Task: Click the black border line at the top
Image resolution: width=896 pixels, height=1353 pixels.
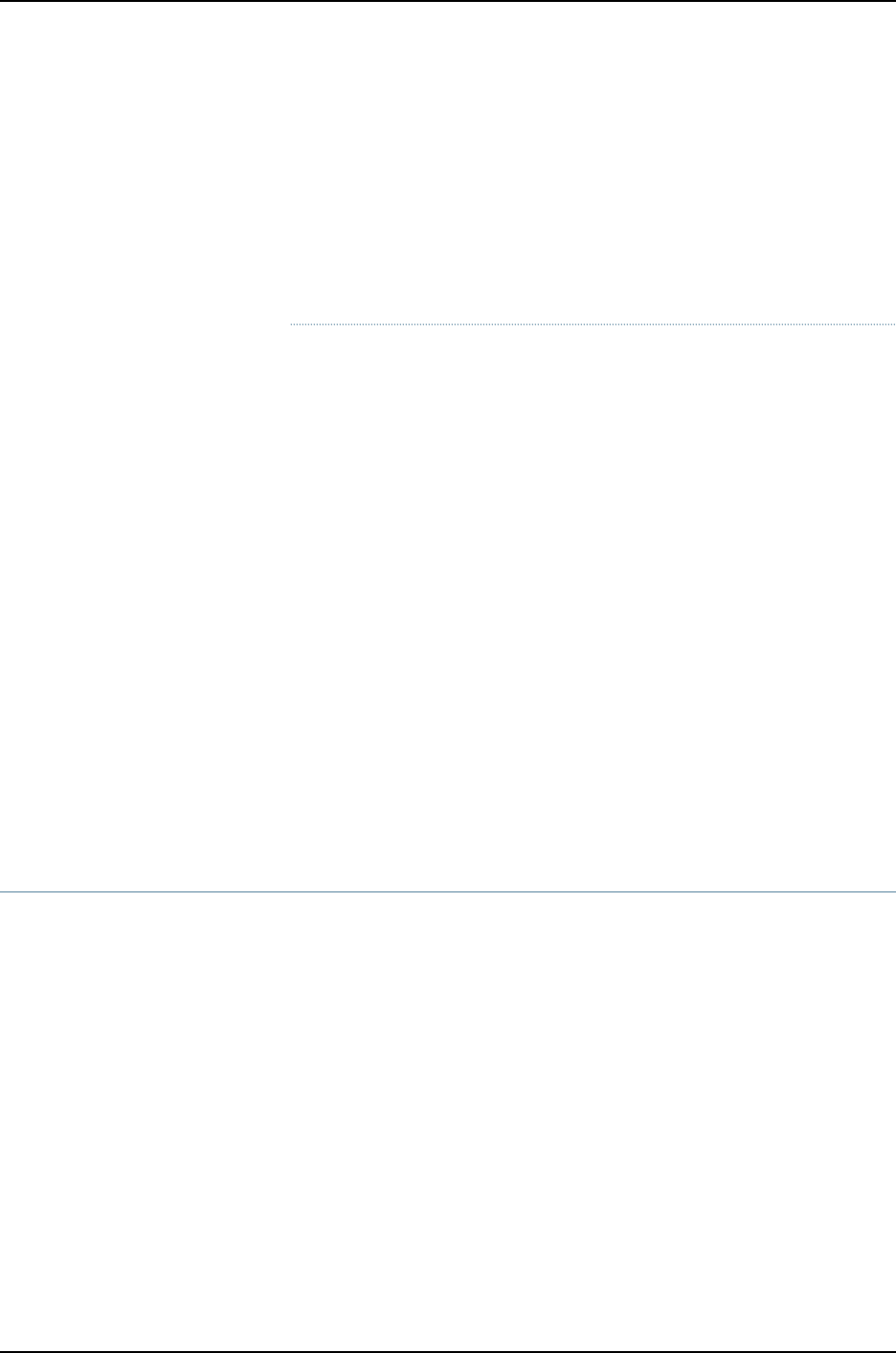Action: click(448, 1)
